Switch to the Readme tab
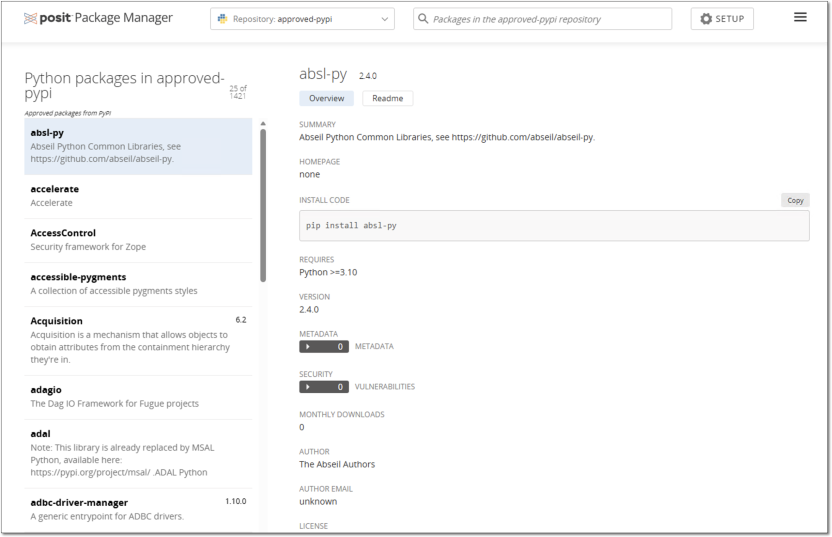The height and width of the screenshot is (537, 832). [387, 98]
